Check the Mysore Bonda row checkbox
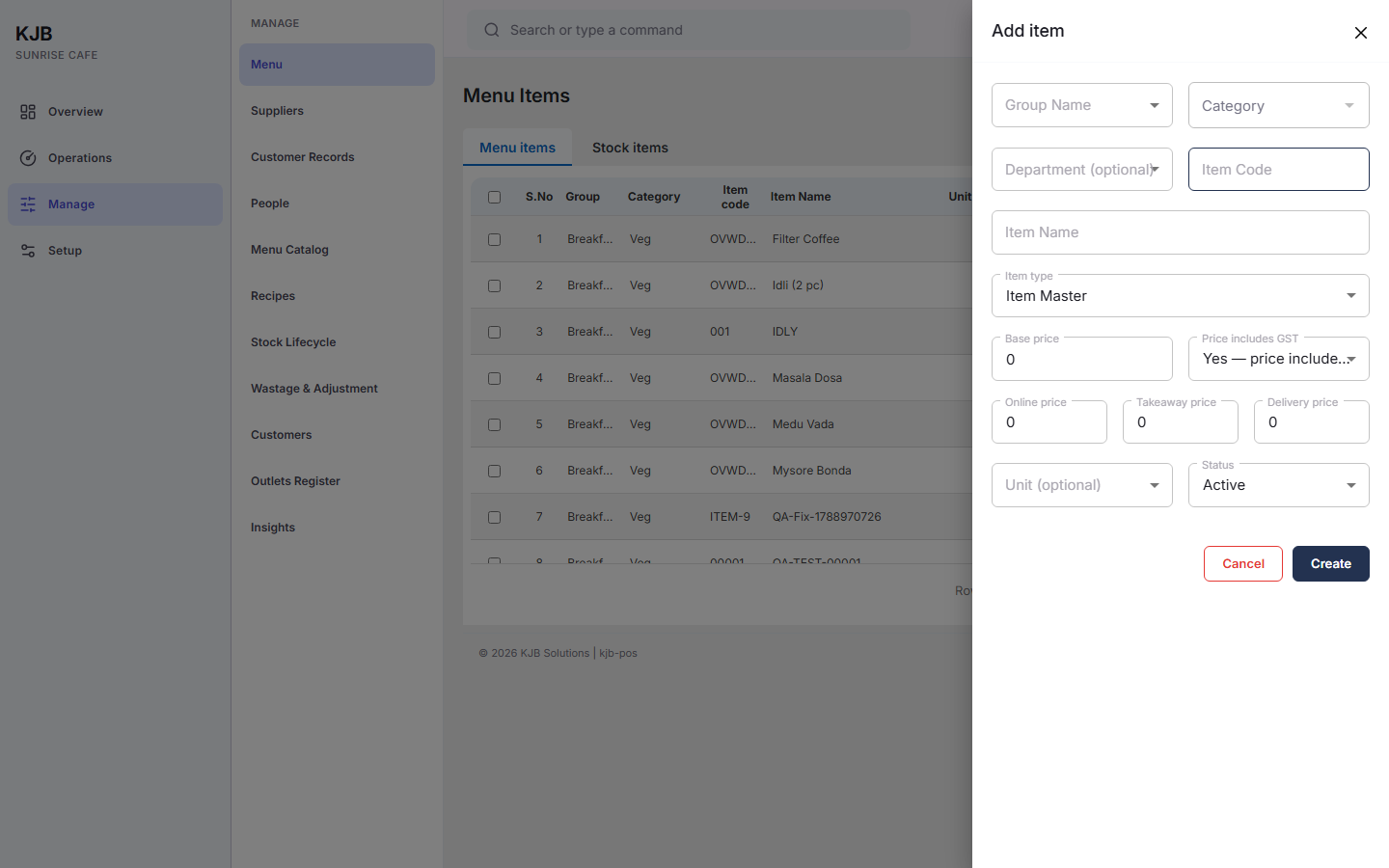 [x=494, y=471]
